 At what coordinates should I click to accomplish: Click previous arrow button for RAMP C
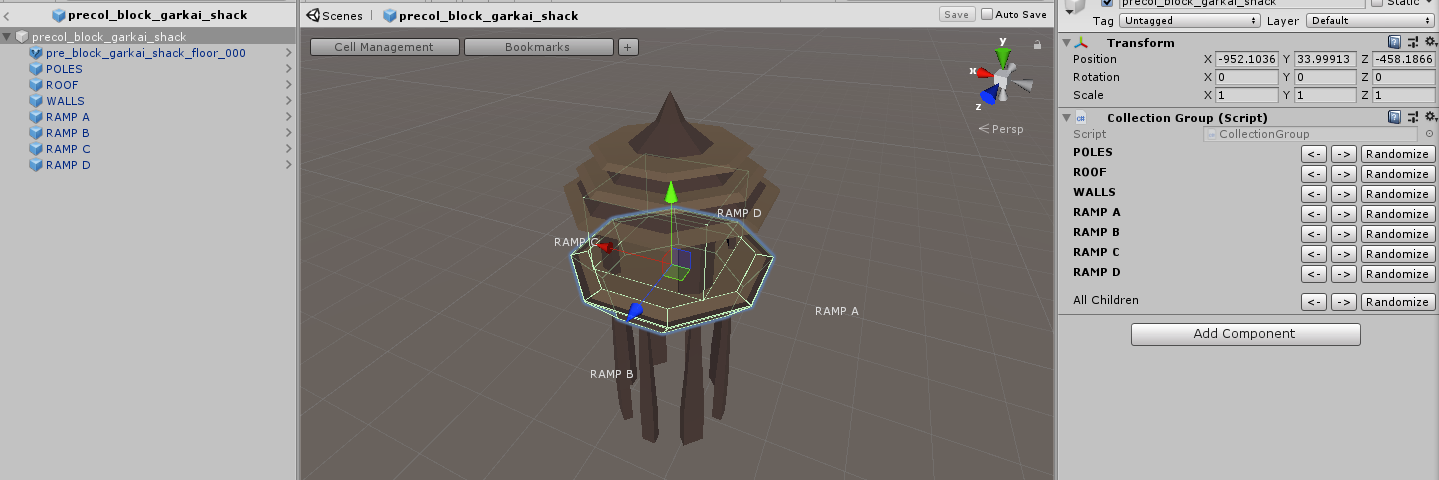tap(1314, 254)
